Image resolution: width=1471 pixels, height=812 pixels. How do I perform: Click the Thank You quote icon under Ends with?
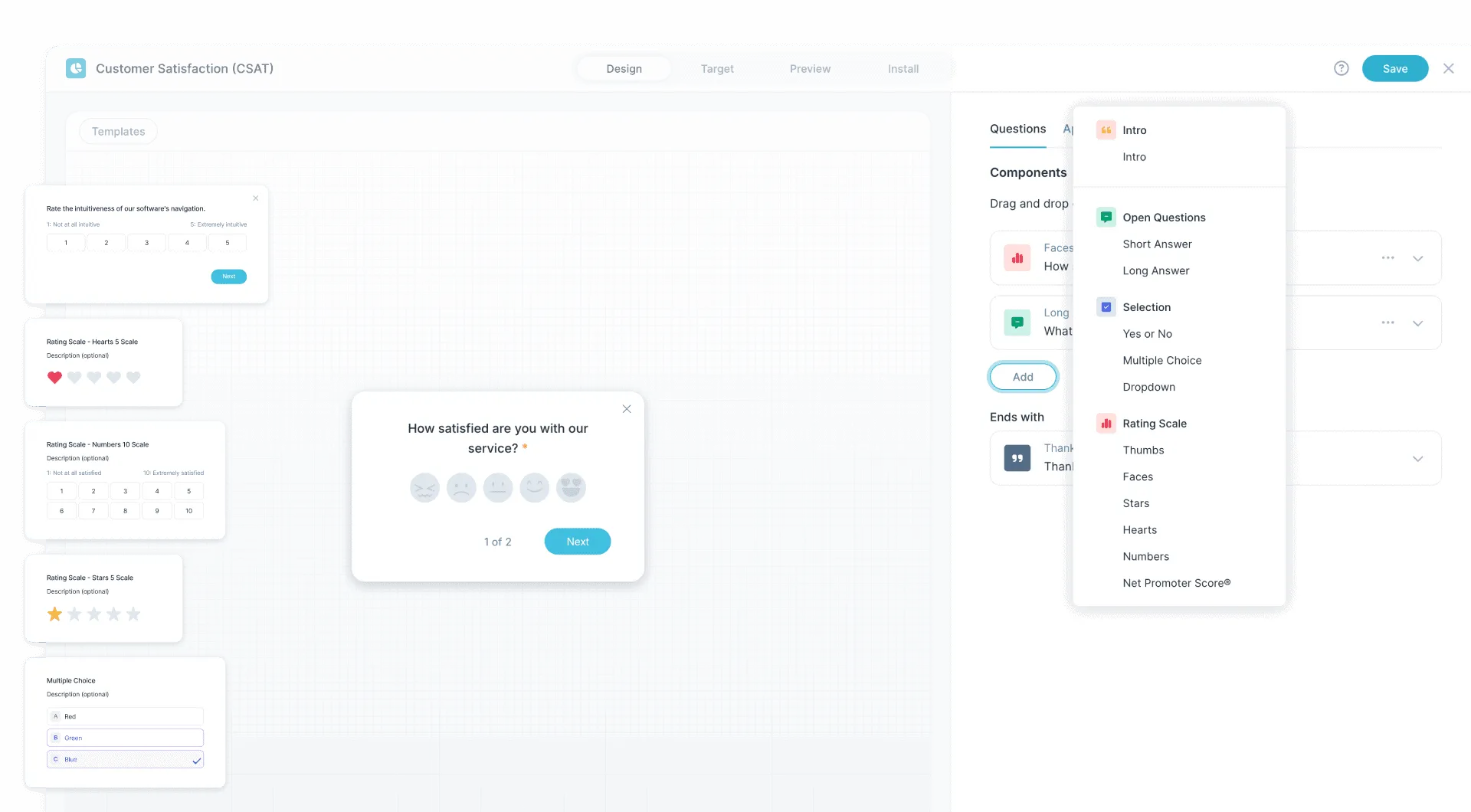click(x=1017, y=457)
